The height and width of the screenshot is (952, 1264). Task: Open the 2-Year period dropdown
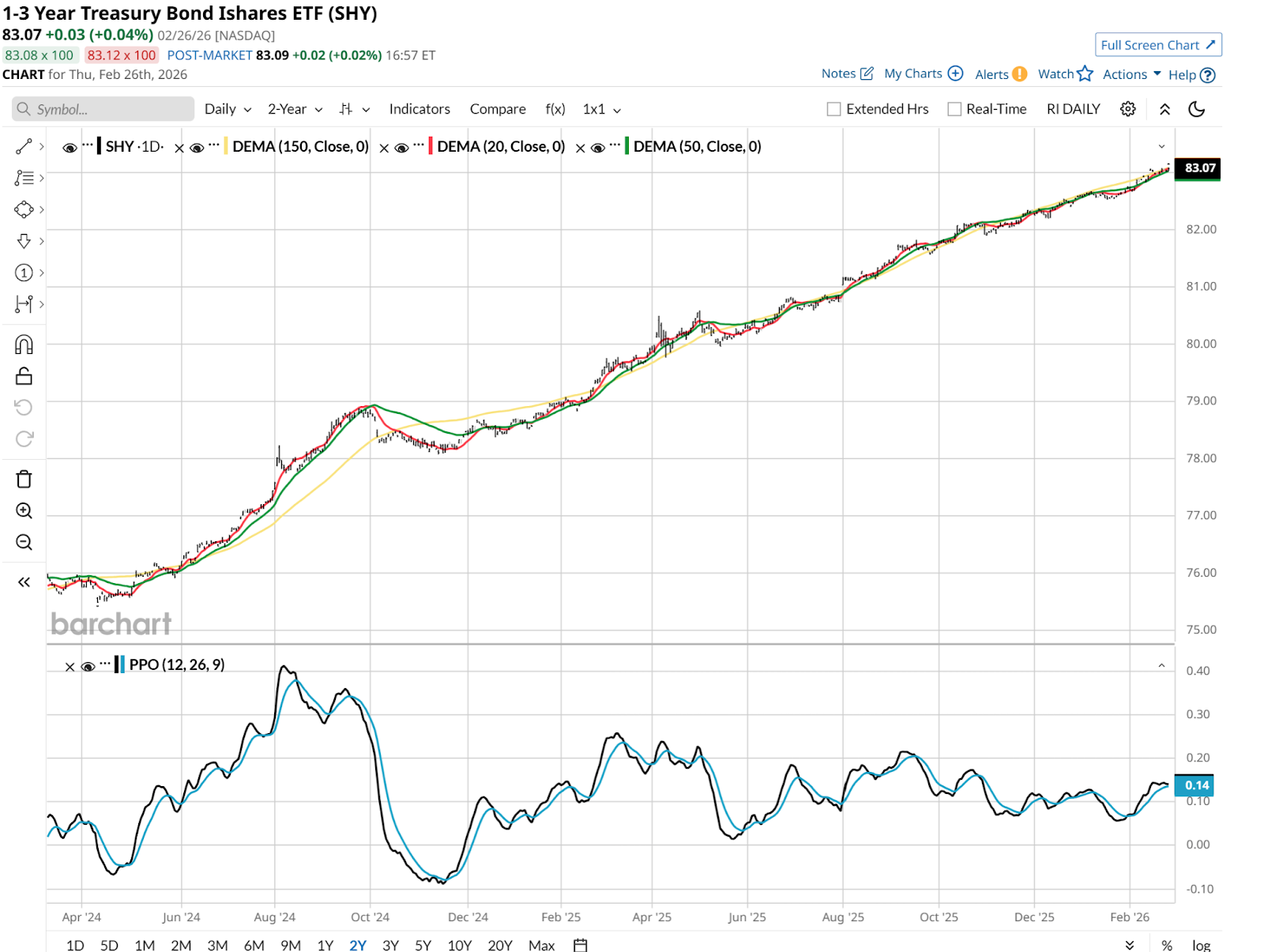(x=295, y=109)
